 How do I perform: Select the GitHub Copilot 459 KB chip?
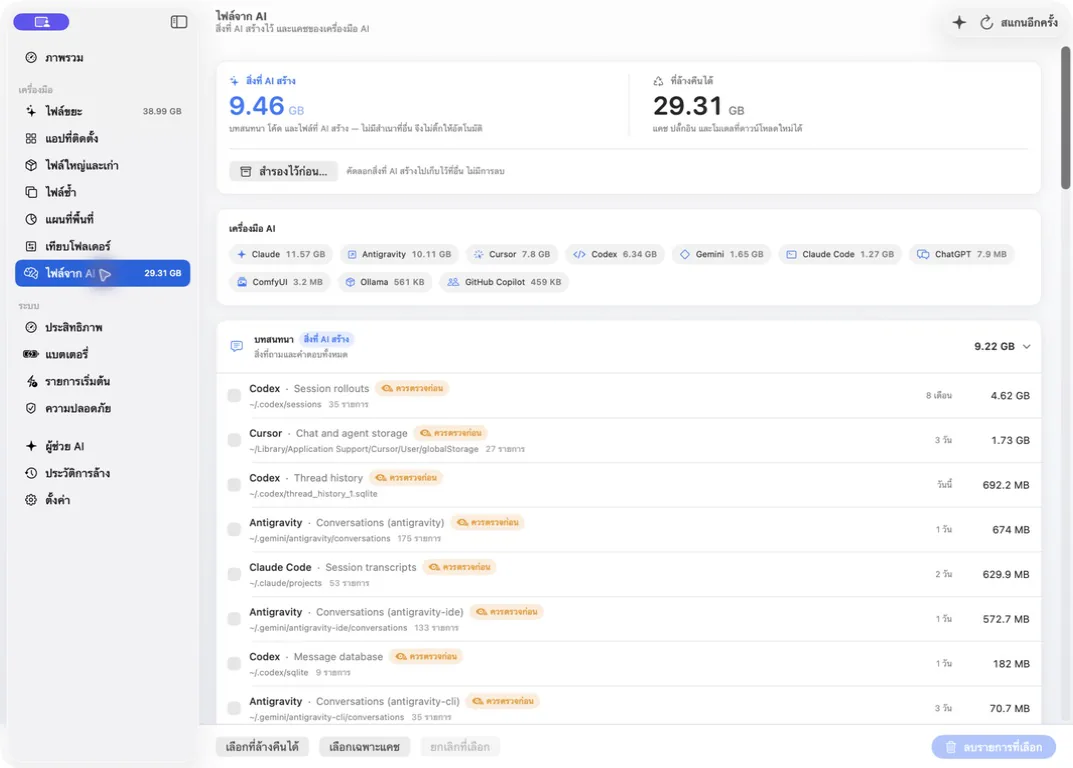coord(504,282)
